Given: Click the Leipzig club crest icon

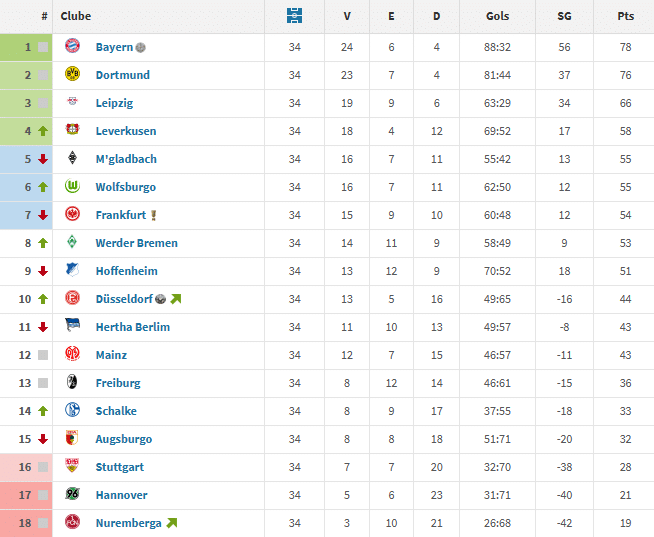Looking at the screenshot, I should 72,103.
